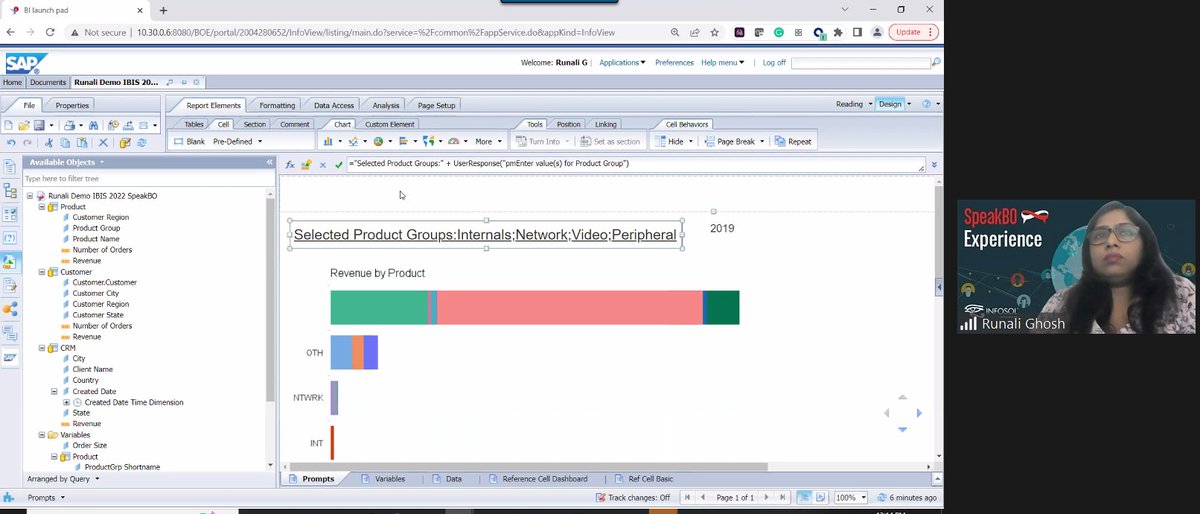Create a new document with the New icon
This screenshot has height=514, width=1200.
8,125
